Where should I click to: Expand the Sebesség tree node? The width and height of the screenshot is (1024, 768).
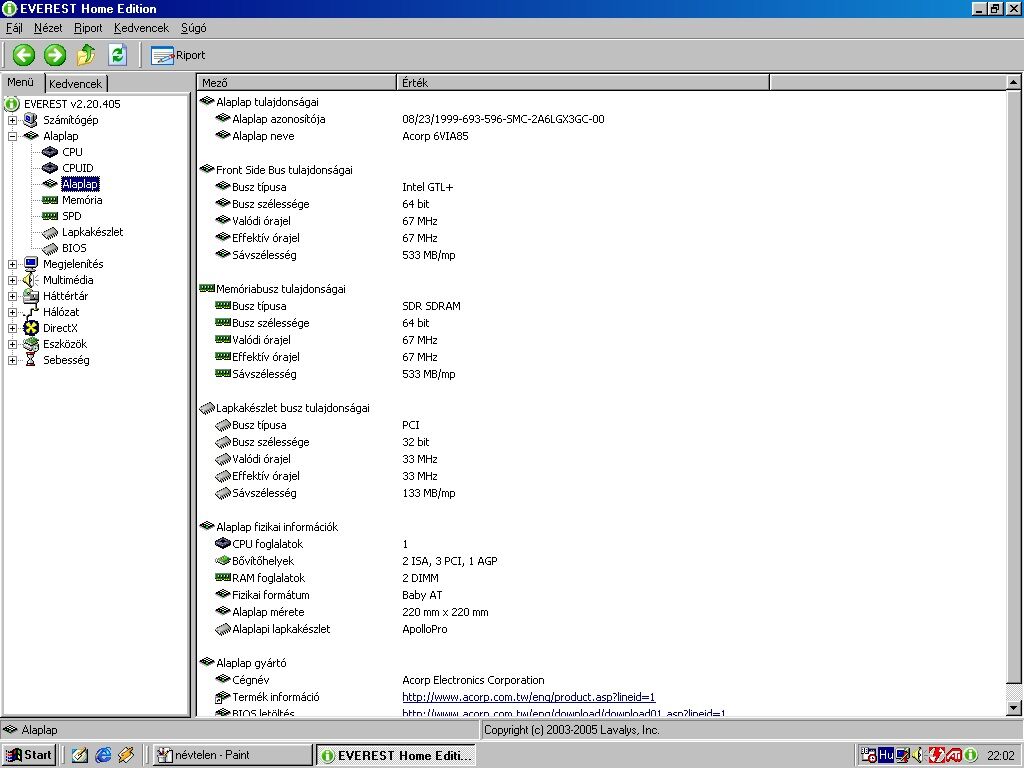click(x=12, y=360)
